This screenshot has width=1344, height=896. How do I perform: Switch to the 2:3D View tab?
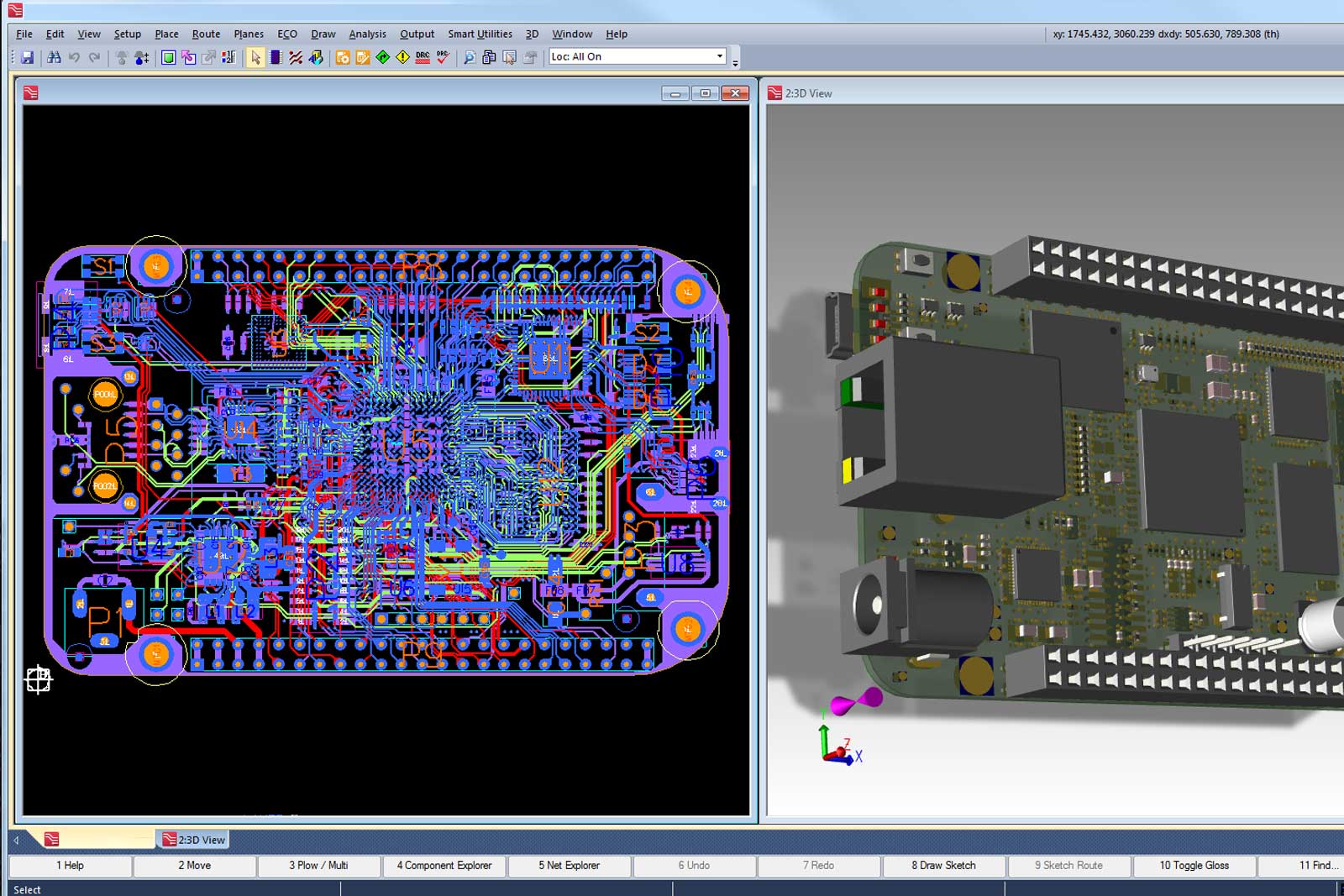(194, 840)
